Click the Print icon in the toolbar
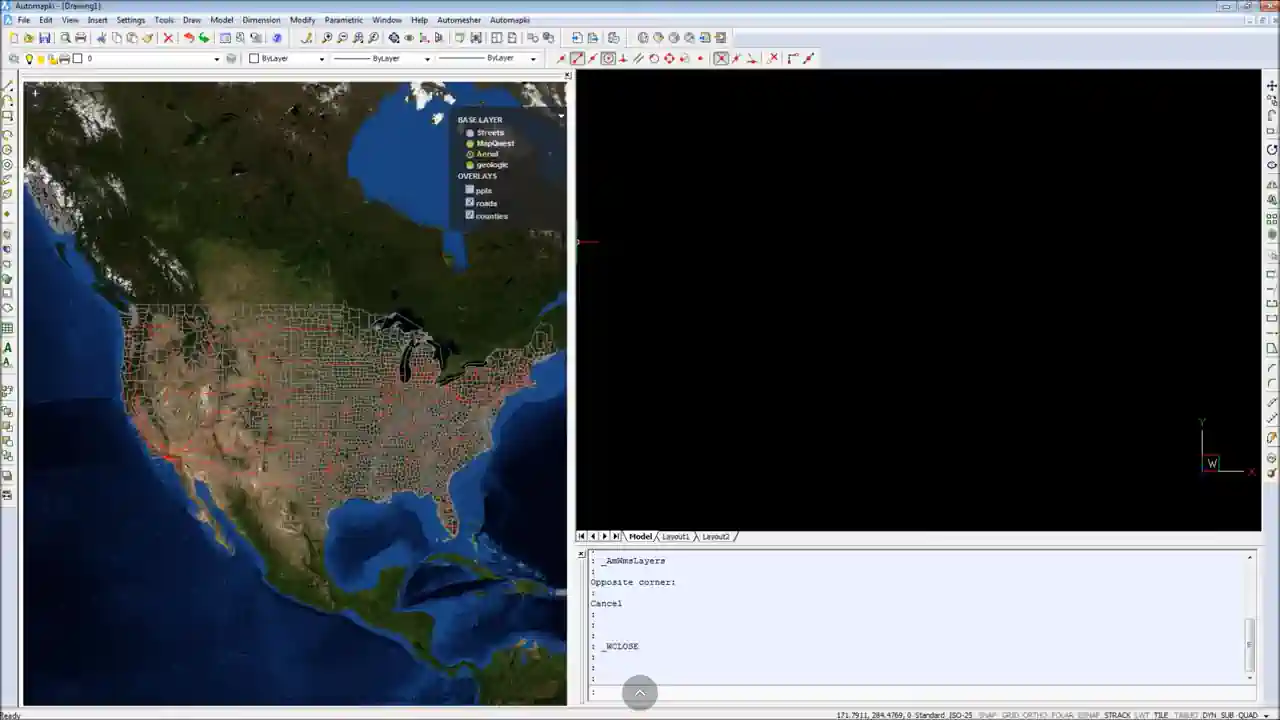1280x720 pixels. click(81, 38)
